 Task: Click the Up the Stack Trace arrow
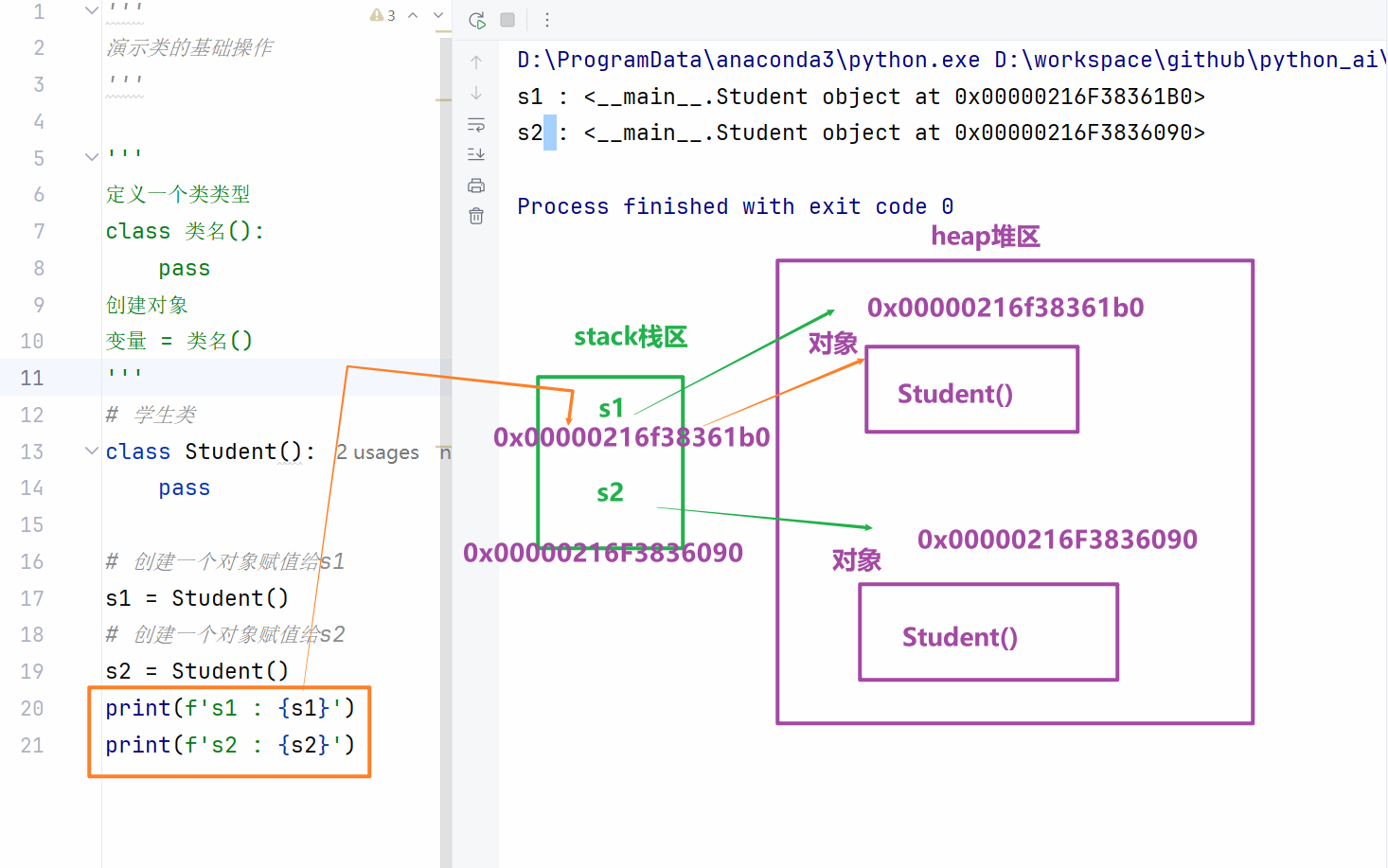pos(476,62)
